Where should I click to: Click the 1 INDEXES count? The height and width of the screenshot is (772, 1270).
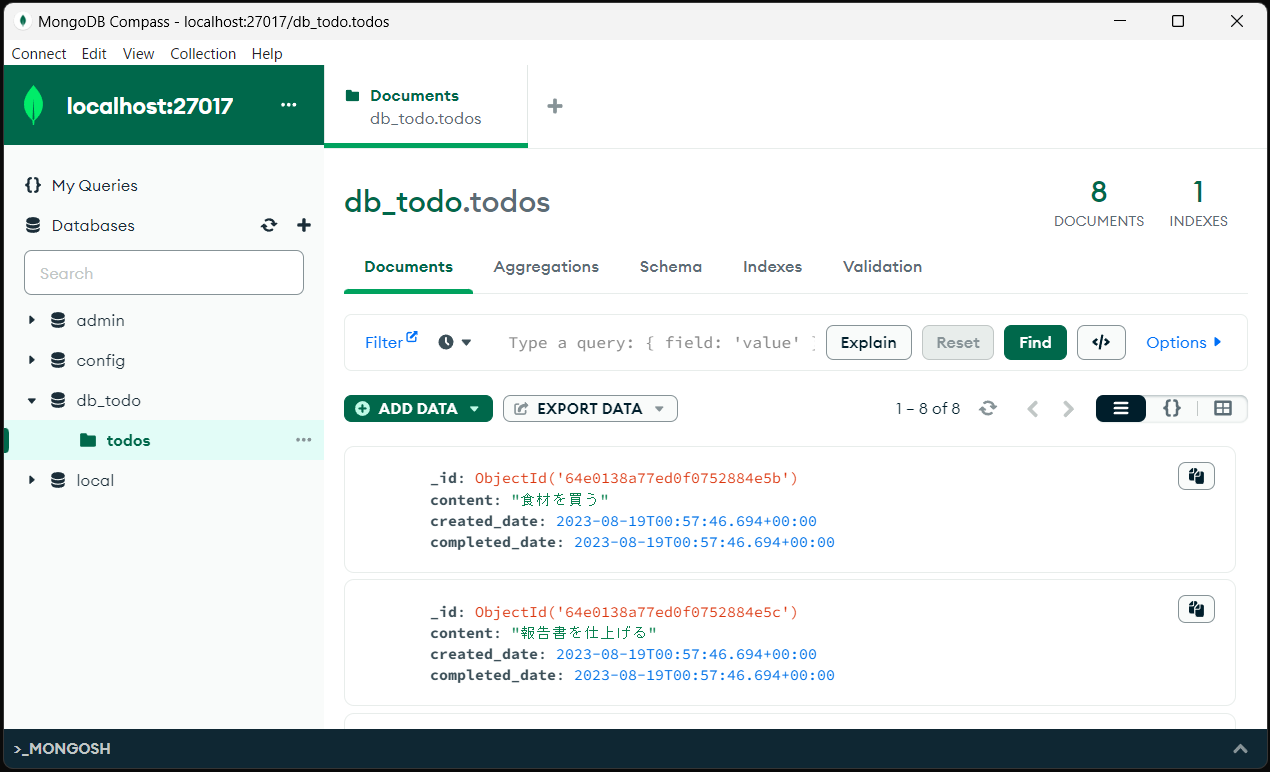click(x=1198, y=203)
